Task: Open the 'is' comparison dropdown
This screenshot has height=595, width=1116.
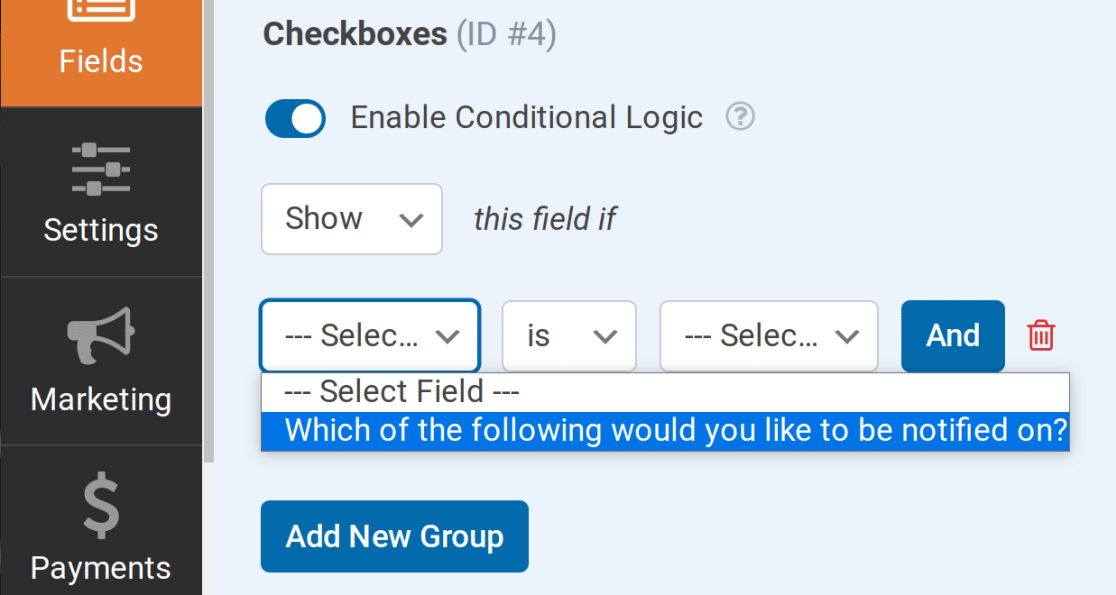Action: [x=568, y=336]
